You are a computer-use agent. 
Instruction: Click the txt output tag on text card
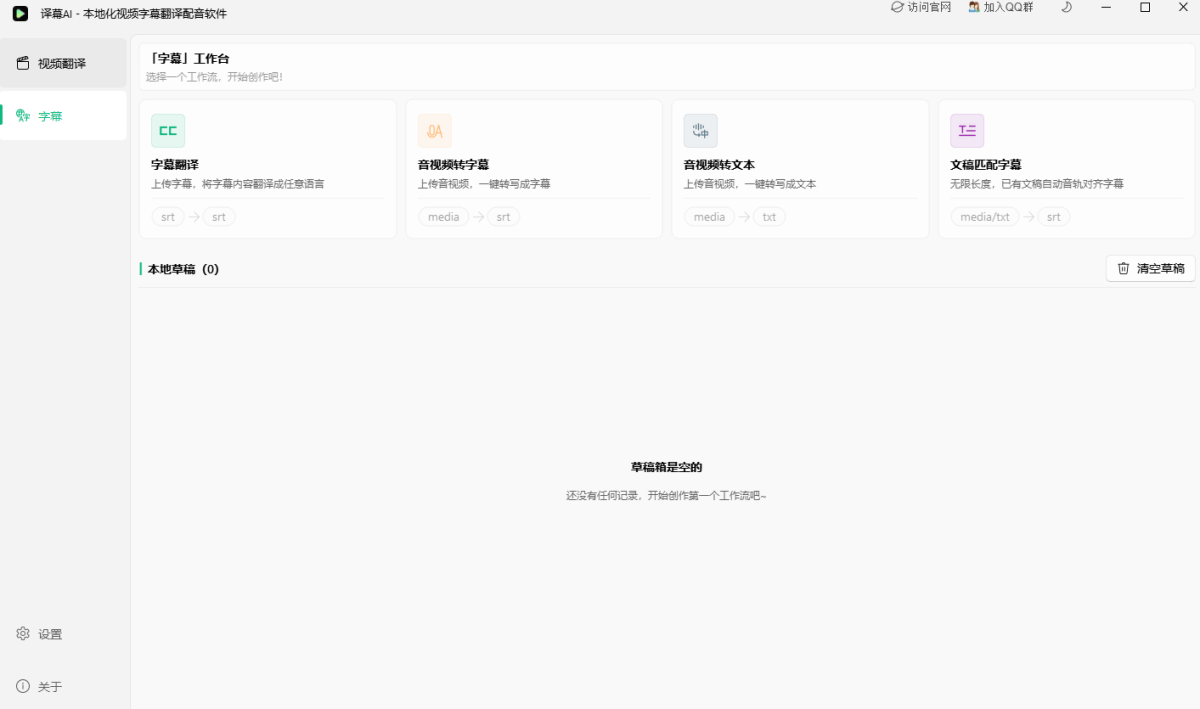coord(769,217)
